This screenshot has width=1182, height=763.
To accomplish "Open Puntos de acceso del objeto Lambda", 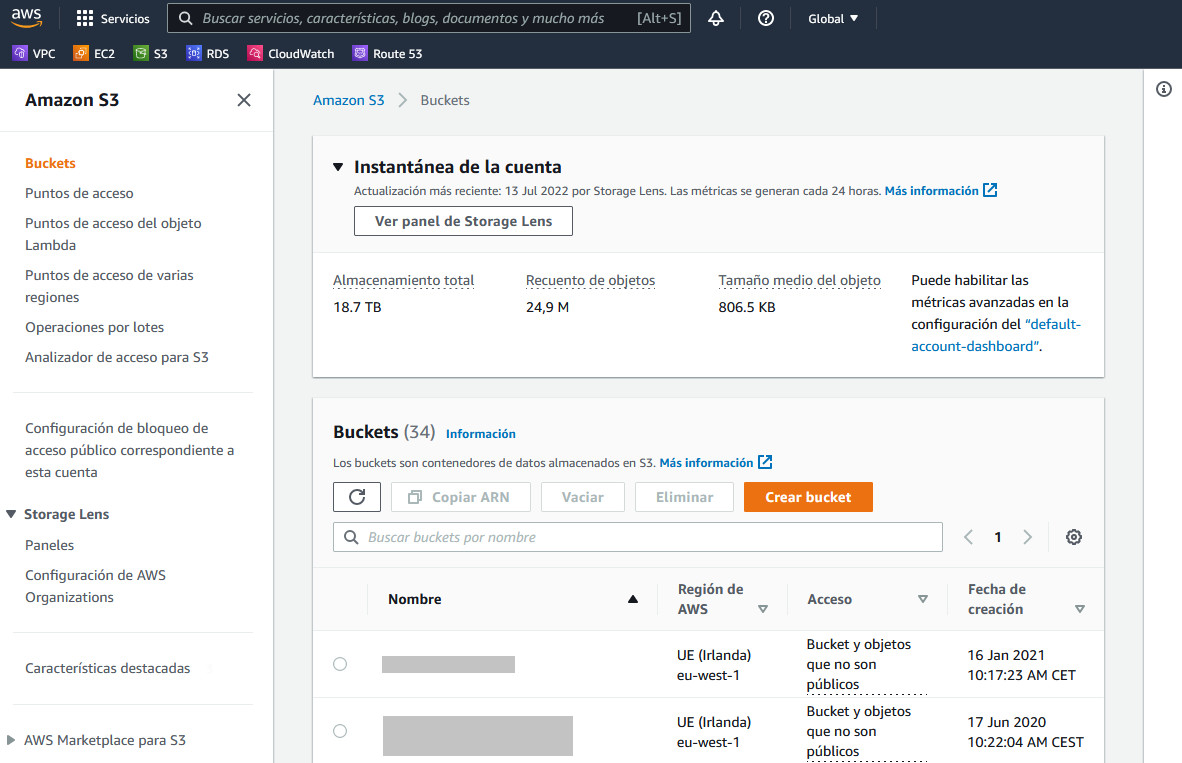I will [113, 234].
